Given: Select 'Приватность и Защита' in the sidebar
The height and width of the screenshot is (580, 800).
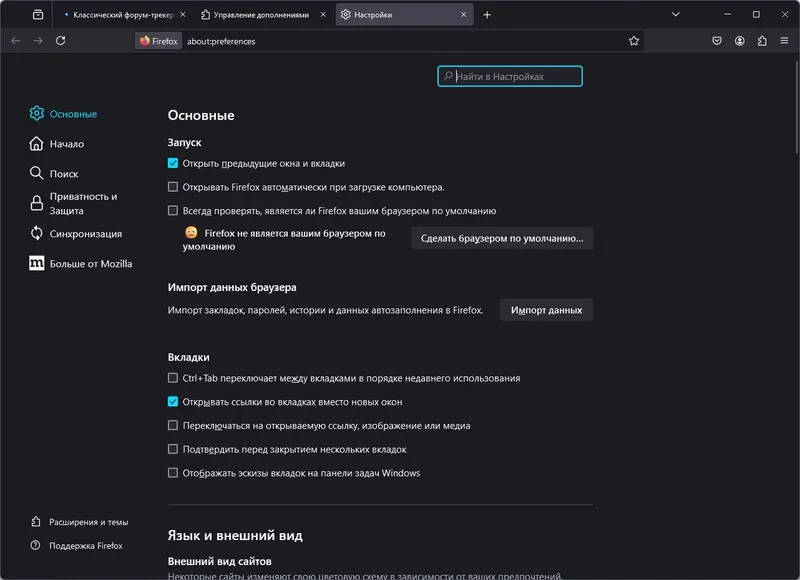Looking at the screenshot, I should pyautogui.click(x=83, y=204).
